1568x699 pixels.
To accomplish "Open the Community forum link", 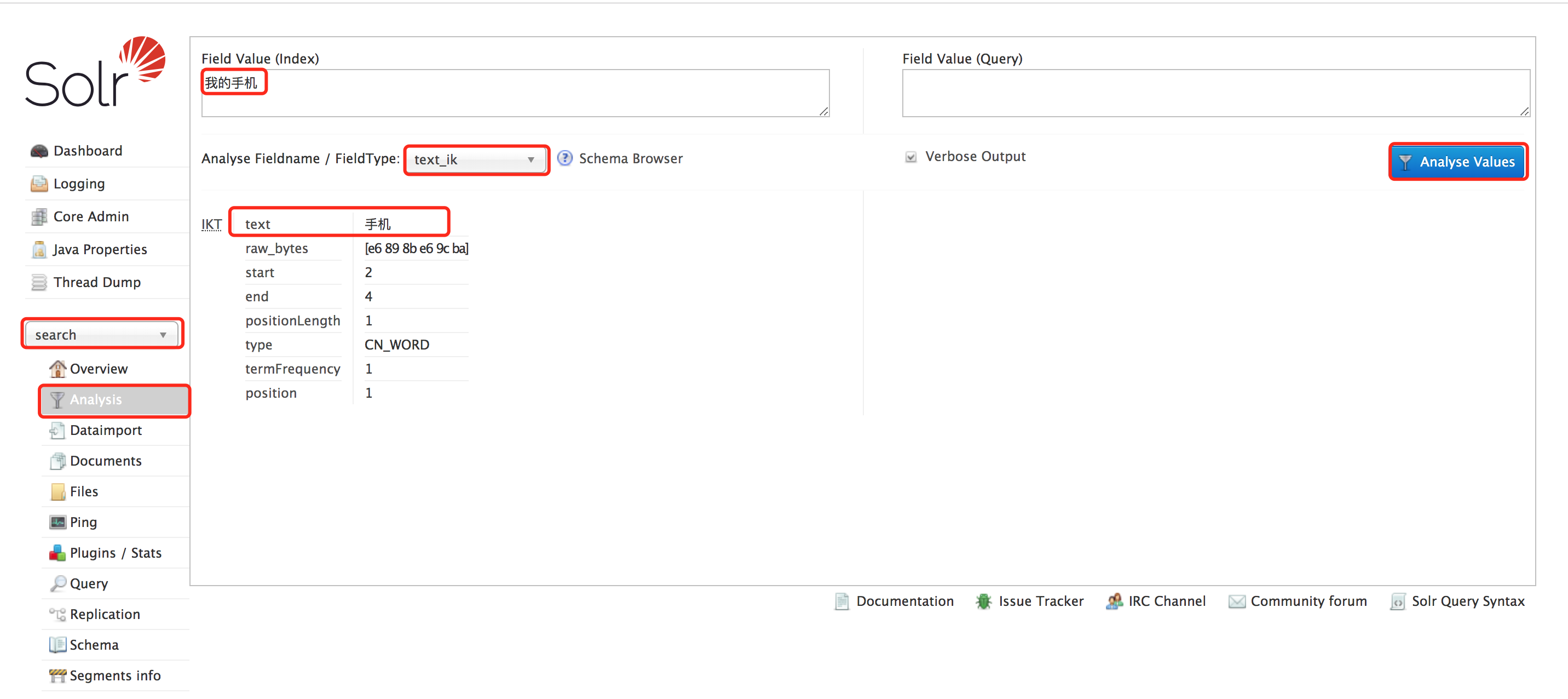I will coord(1308,601).
